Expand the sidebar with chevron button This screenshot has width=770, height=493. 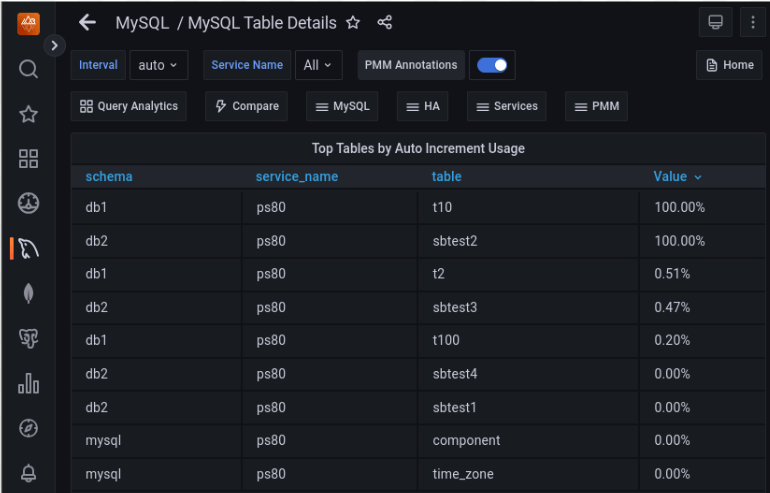pyautogui.click(x=55, y=46)
